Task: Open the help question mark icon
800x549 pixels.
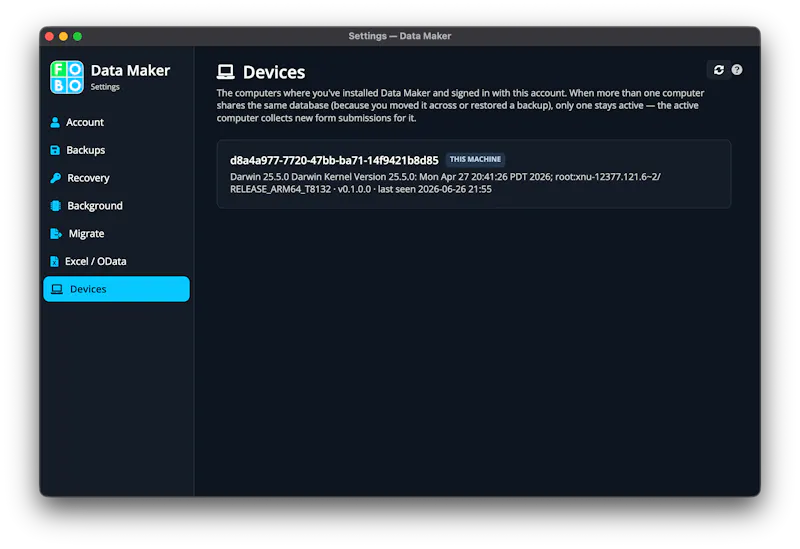Action: pos(737,70)
